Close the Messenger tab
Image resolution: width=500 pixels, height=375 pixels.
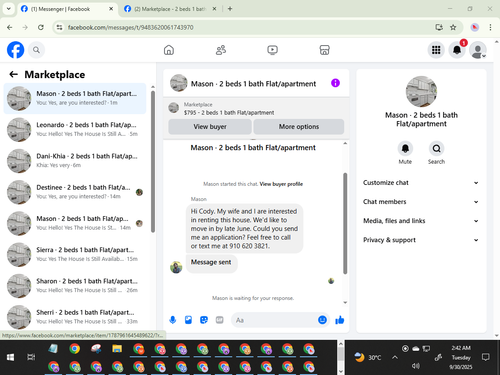(x=111, y=9)
